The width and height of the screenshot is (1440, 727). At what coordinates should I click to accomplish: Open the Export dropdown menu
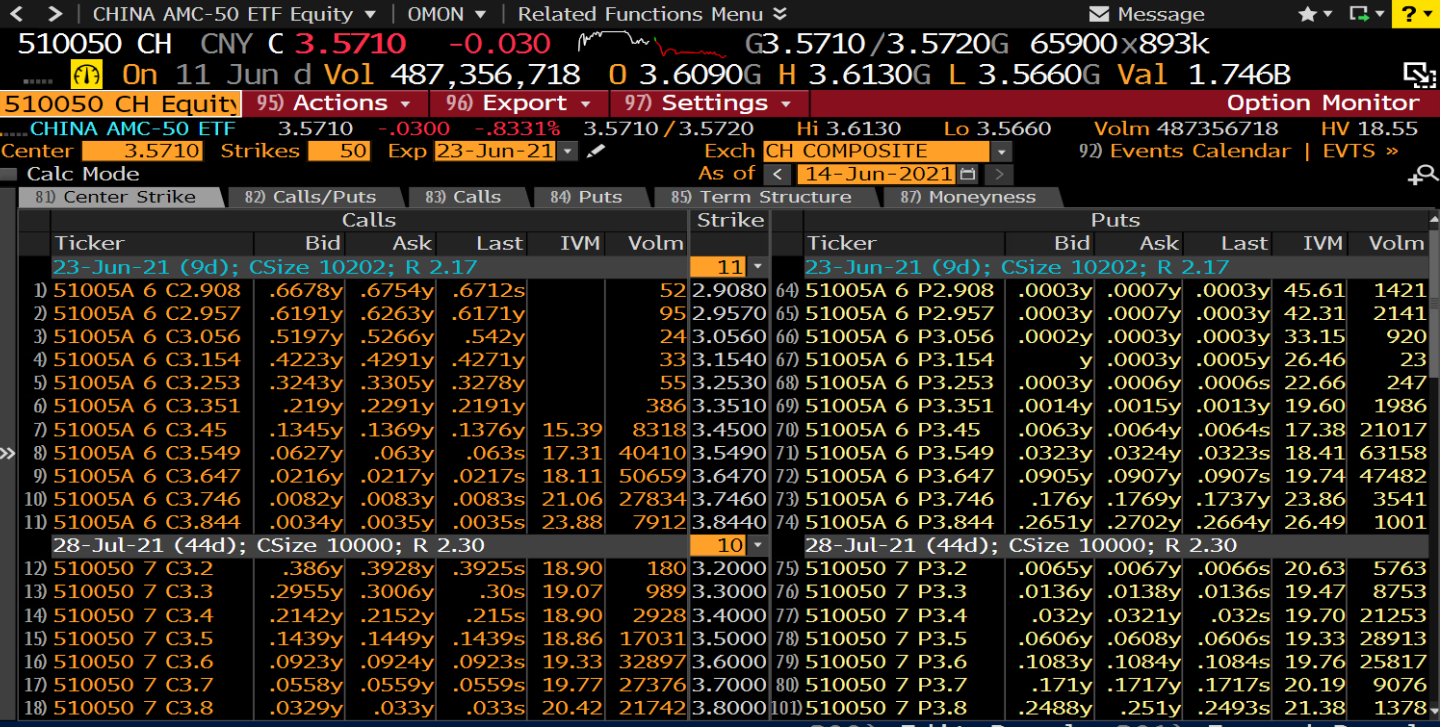pos(520,103)
